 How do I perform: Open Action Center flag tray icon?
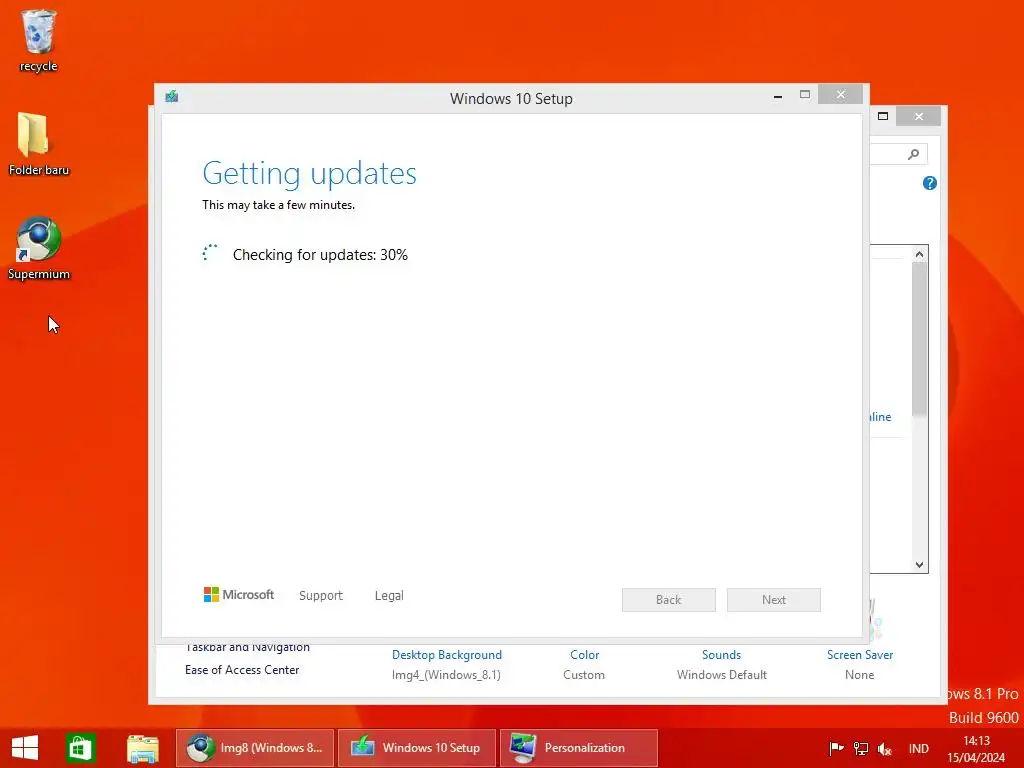pos(836,748)
